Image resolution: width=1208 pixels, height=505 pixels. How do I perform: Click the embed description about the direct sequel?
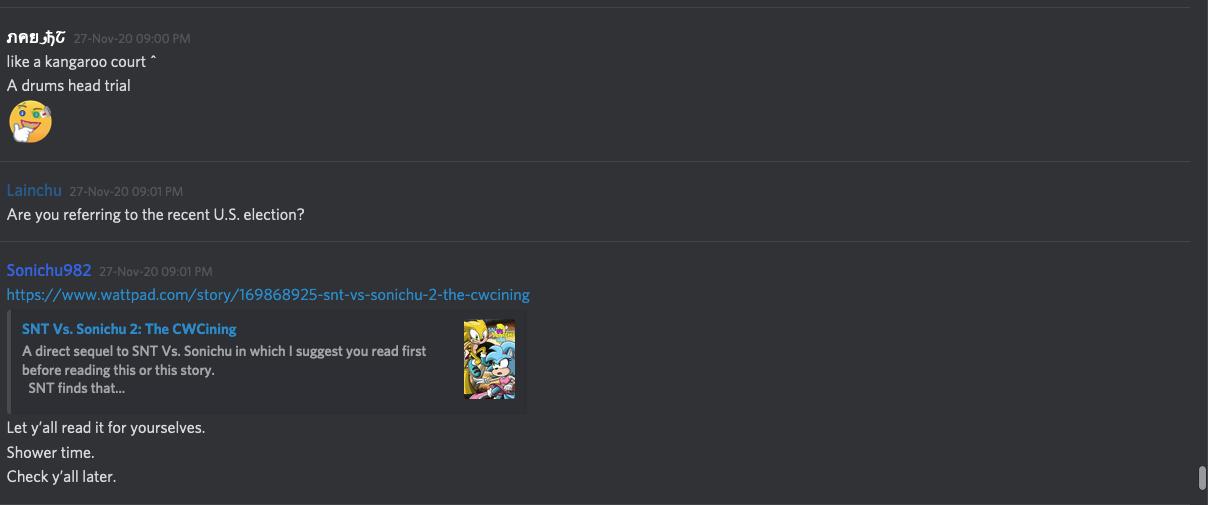(224, 360)
